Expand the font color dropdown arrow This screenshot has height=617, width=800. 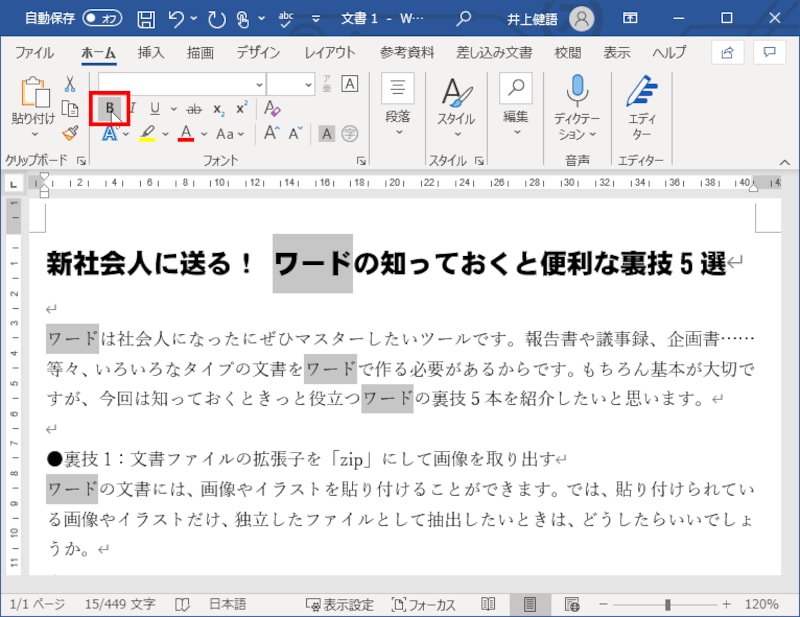click(x=202, y=131)
